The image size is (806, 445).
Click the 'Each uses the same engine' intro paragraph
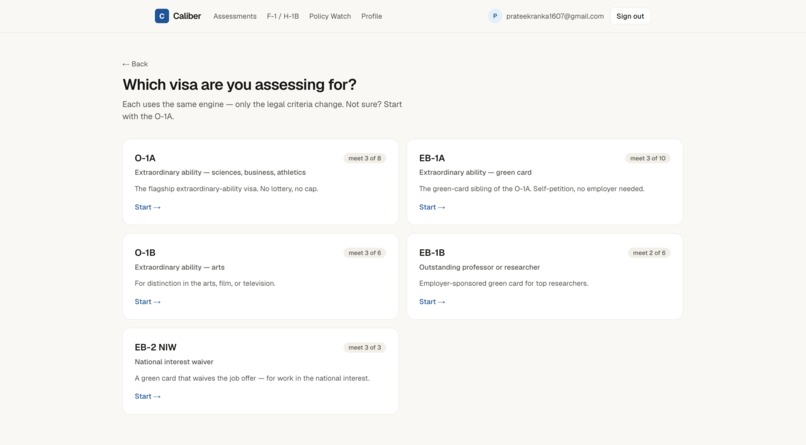(x=262, y=110)
